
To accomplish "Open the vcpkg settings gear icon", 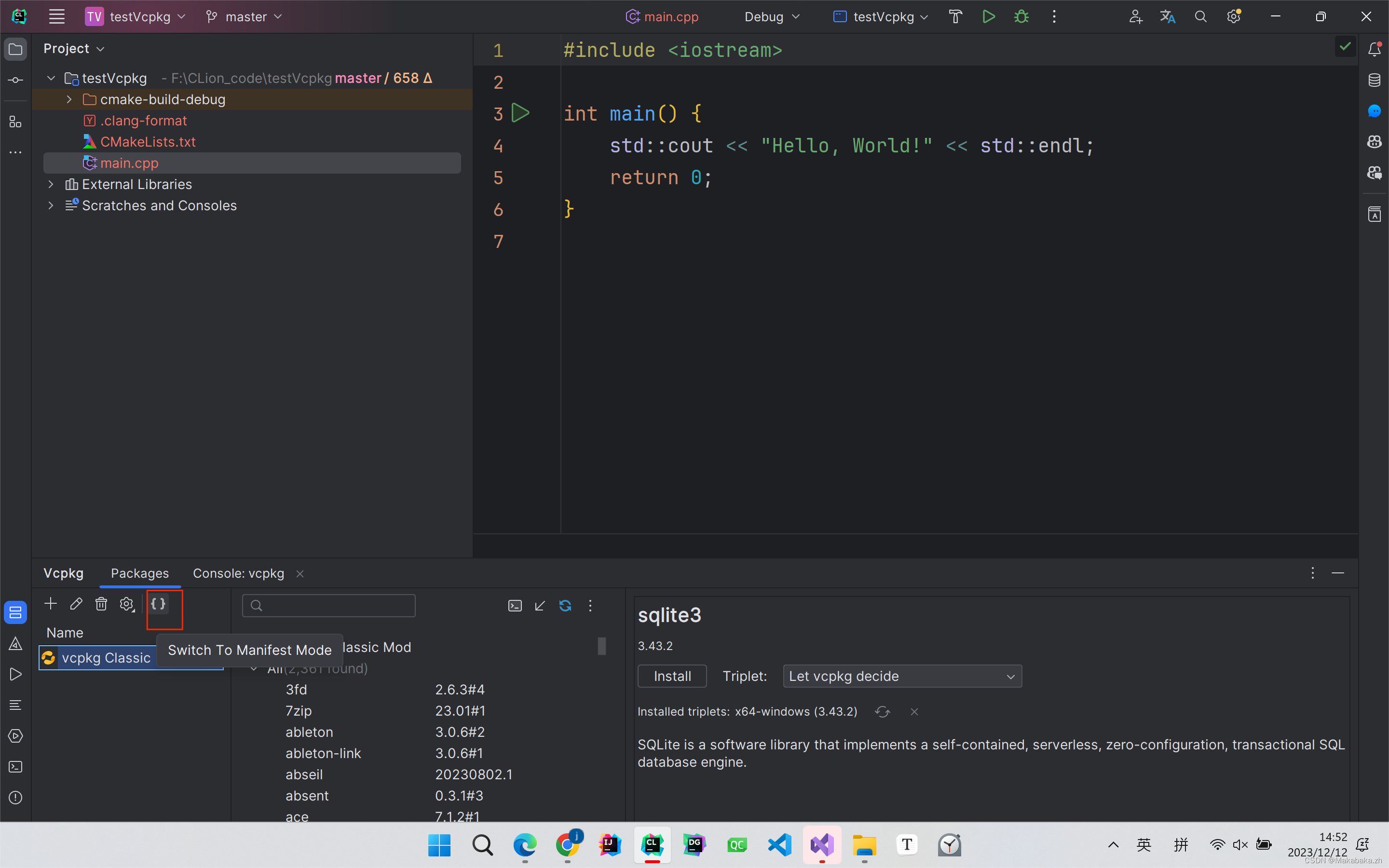I will (127, 604).
